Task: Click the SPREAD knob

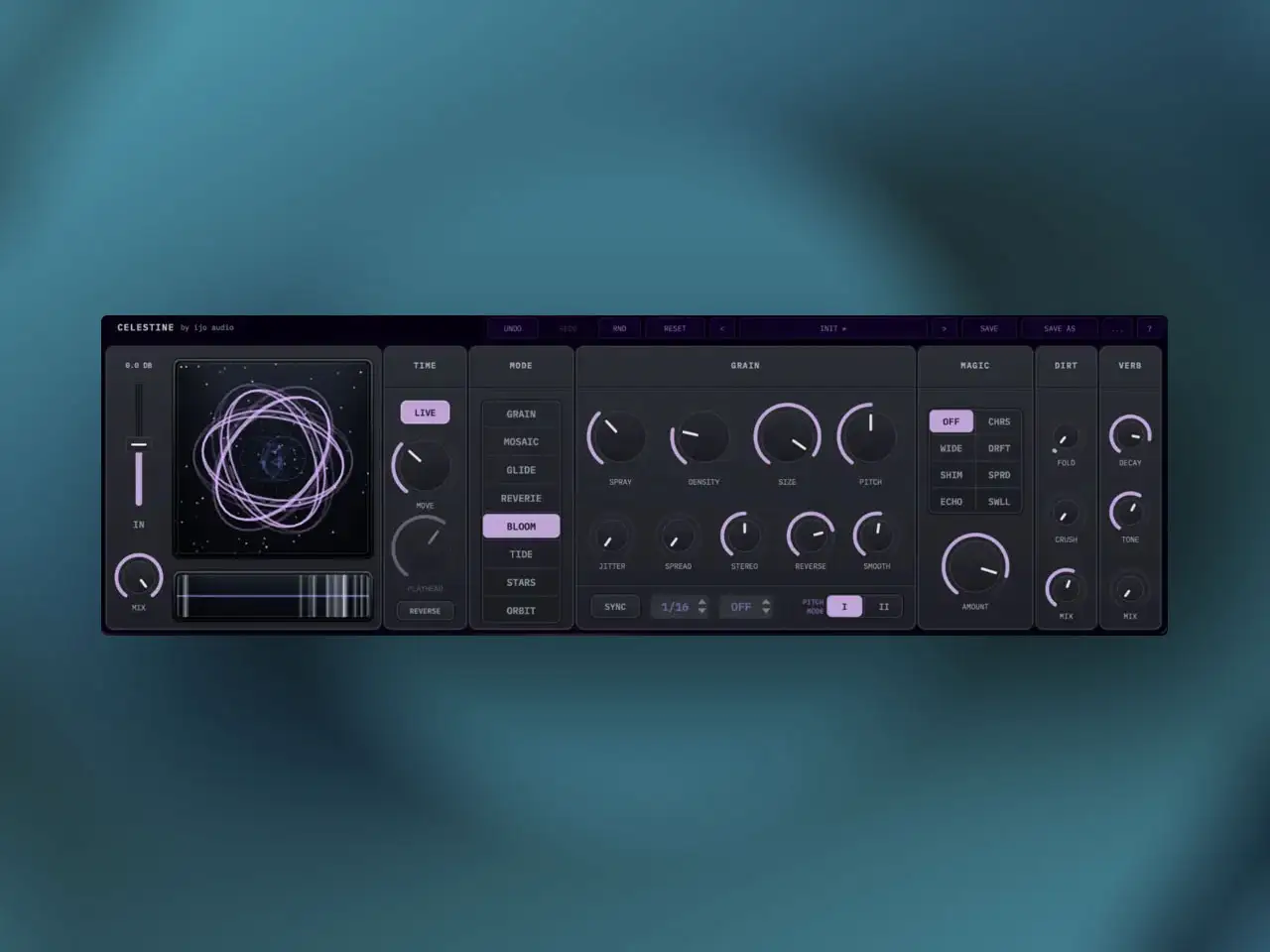Action: coord(679,536)
